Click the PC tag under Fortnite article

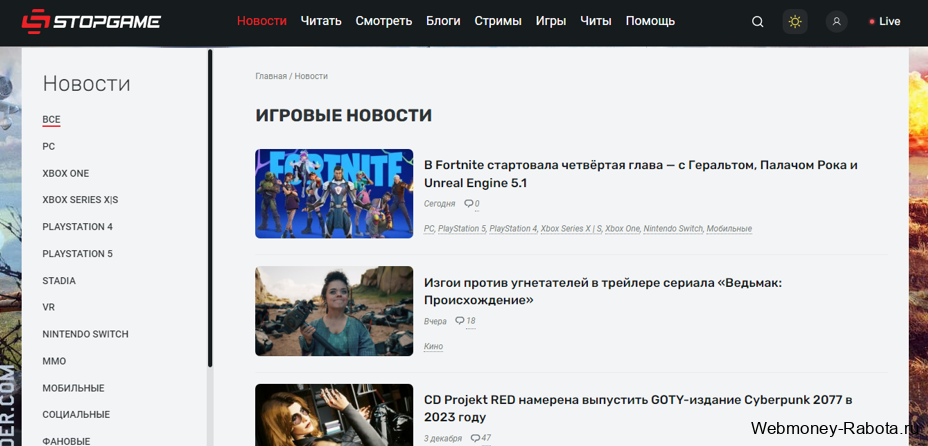click(x=429, y=228)
